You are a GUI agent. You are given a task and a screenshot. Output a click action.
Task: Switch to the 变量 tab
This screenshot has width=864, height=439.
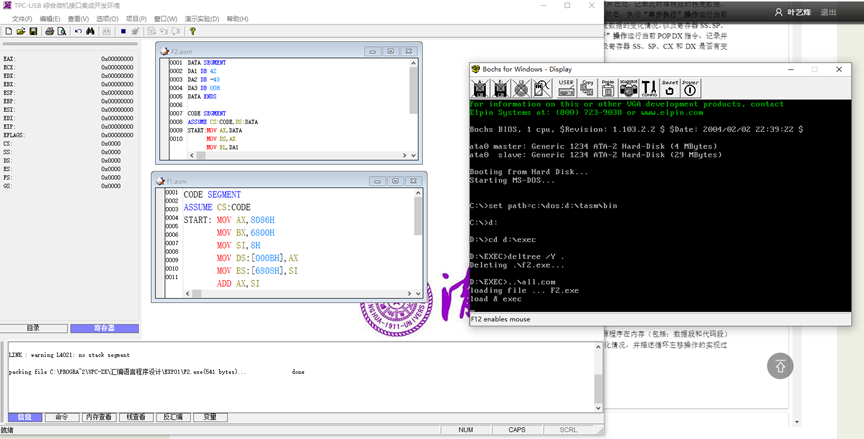(210, 418)
